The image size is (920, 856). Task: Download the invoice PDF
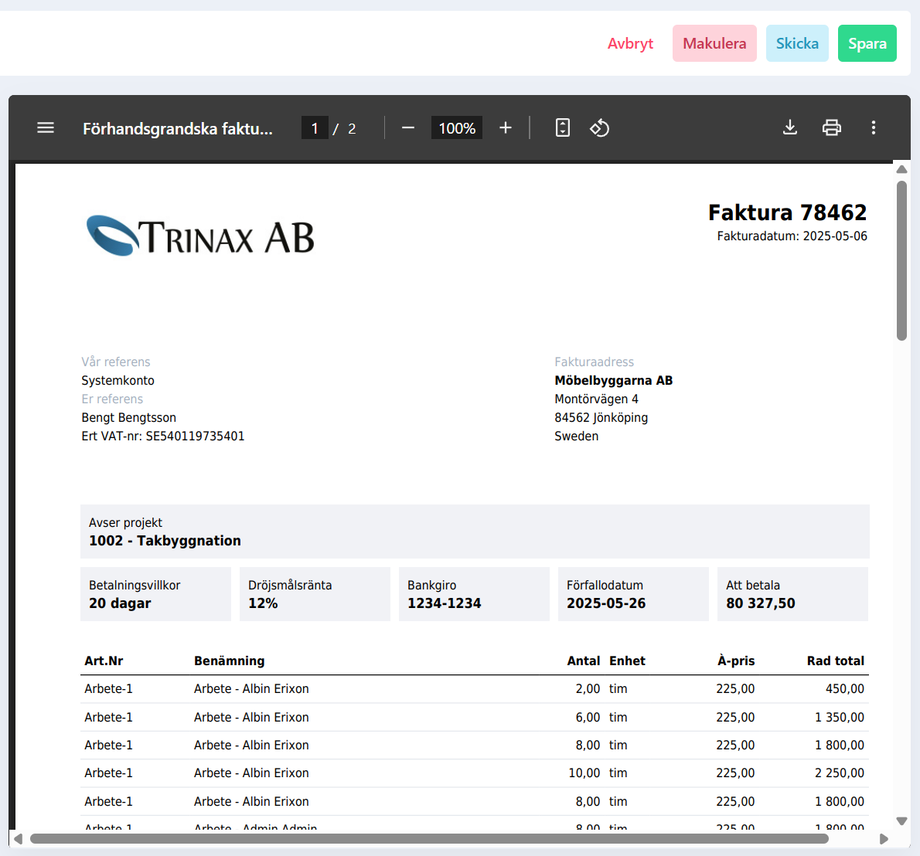[x=790, y=128]
